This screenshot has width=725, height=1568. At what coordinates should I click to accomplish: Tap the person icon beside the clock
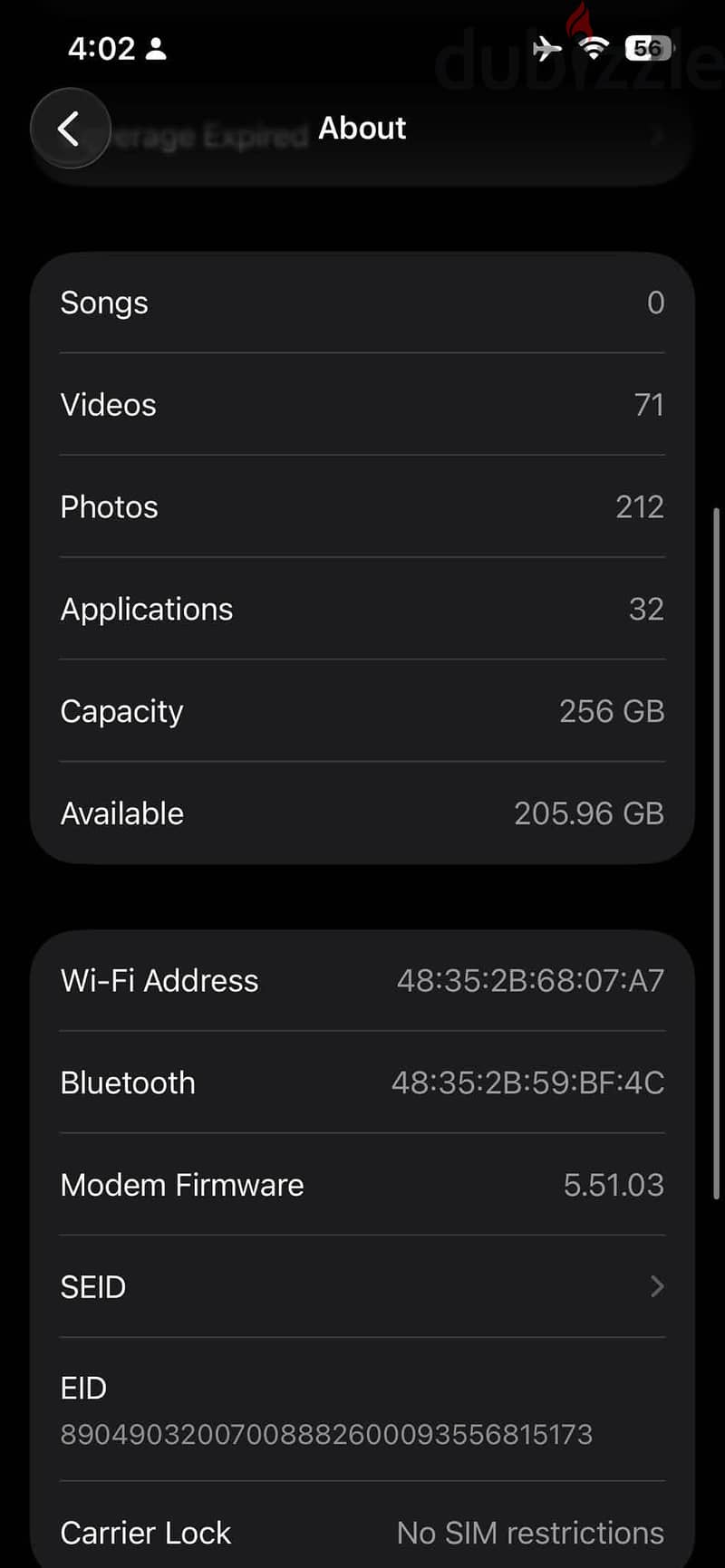tap(156, 48)
